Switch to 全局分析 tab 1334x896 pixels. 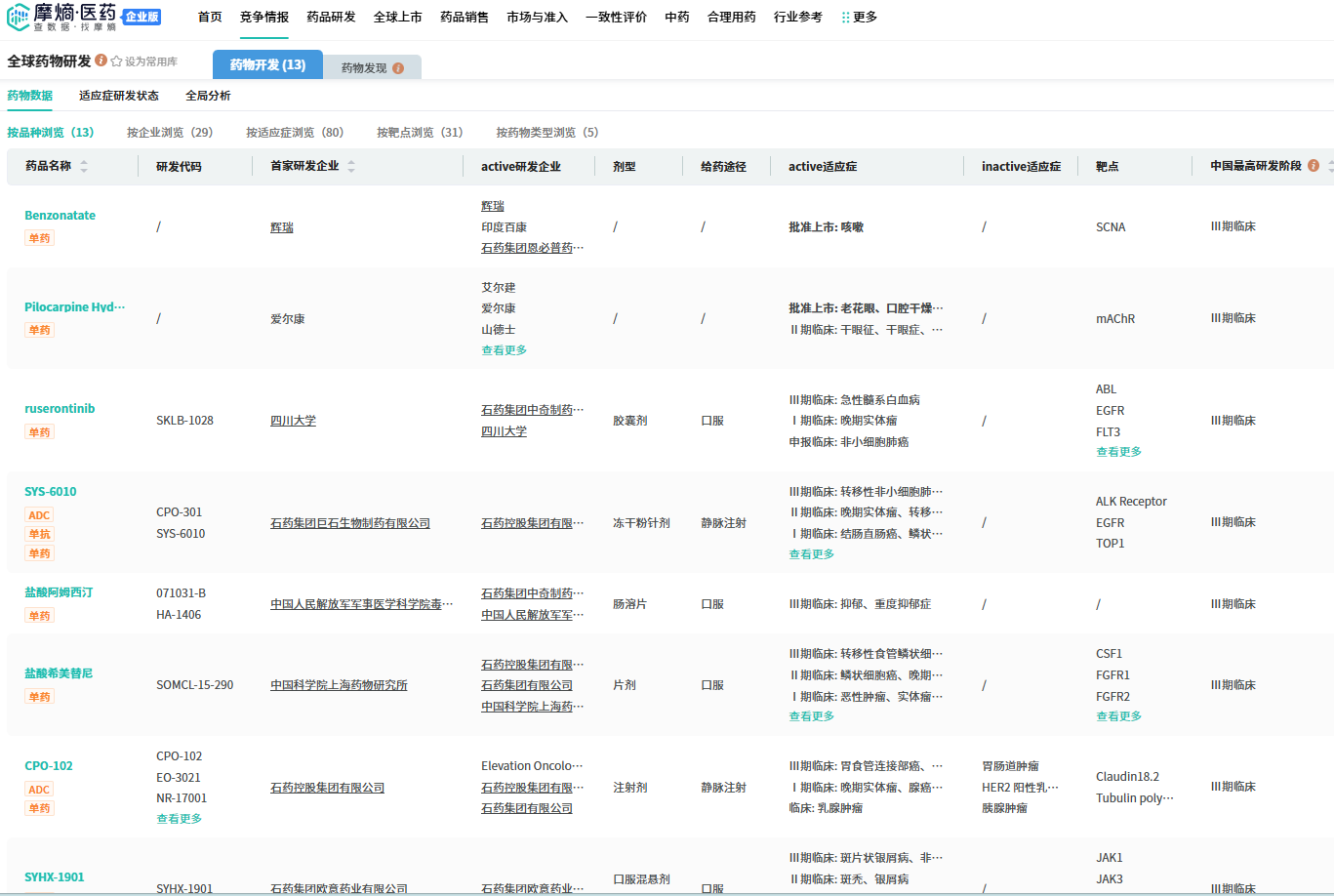pos(208,96)
